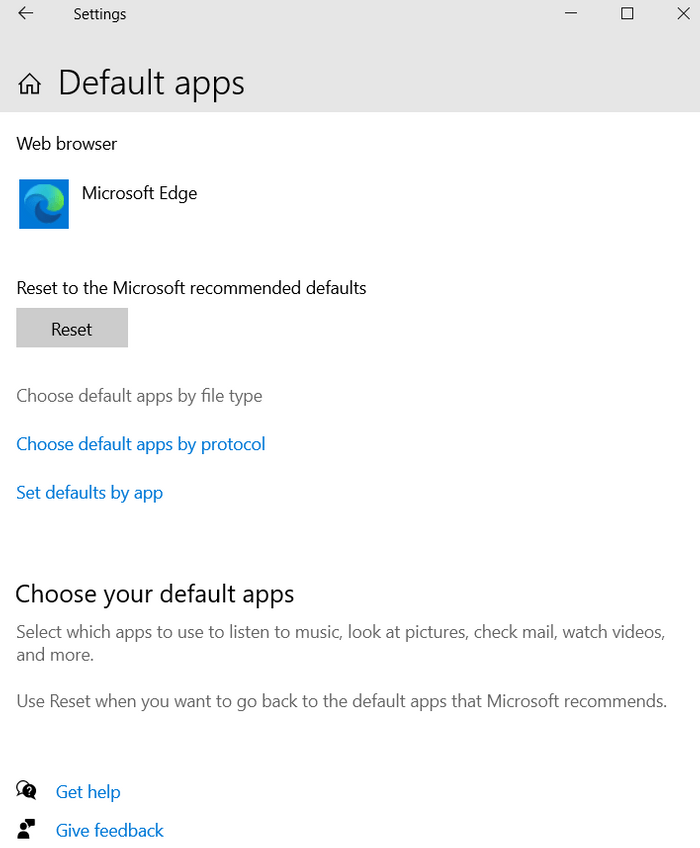Click the Microsoft Edge browser logo

pyautogui.click(x=43, y=204)
